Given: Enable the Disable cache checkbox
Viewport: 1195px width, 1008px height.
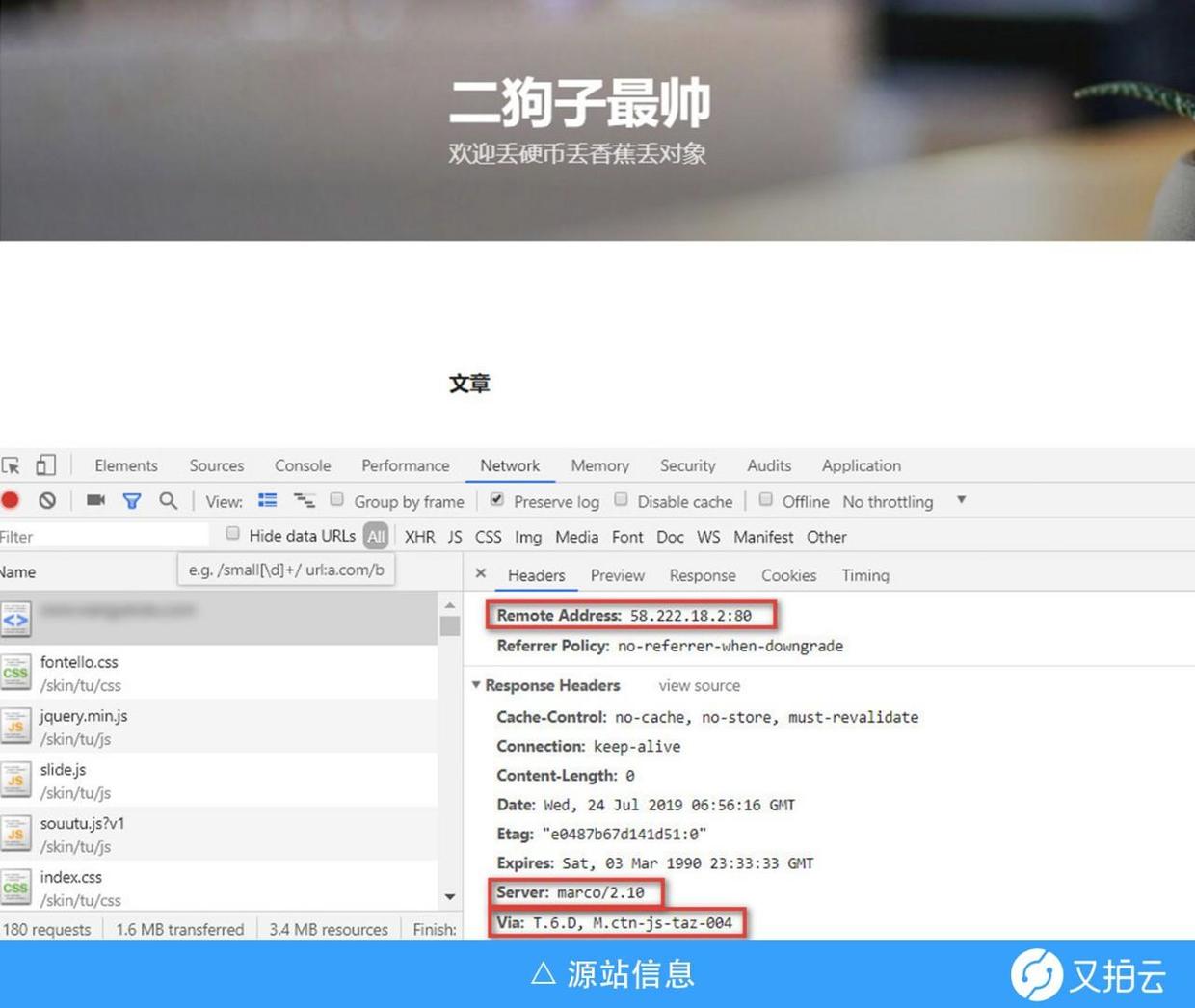Looking at the screenshot, I should pos(622,499).
